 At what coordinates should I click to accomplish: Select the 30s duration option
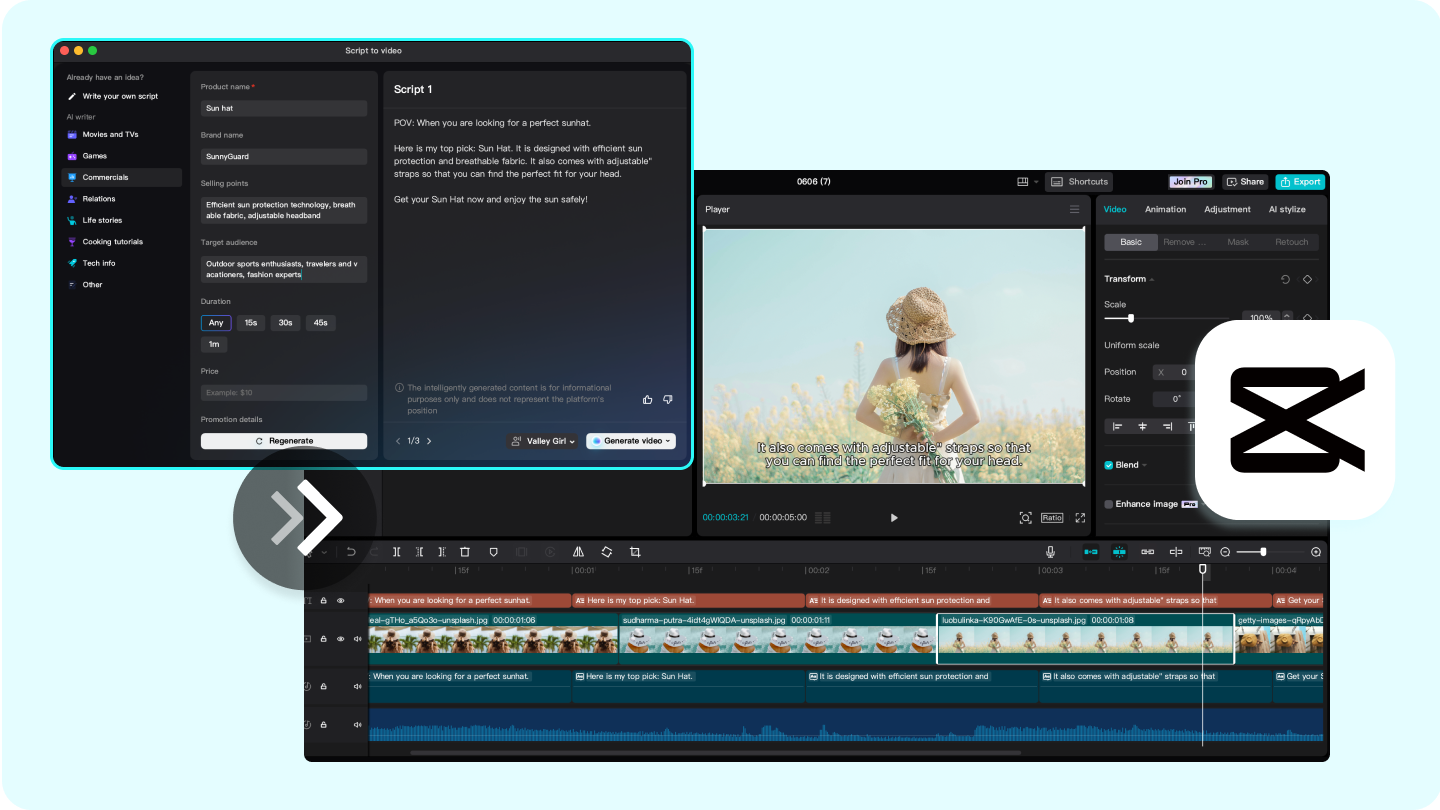tap(286, 323)
